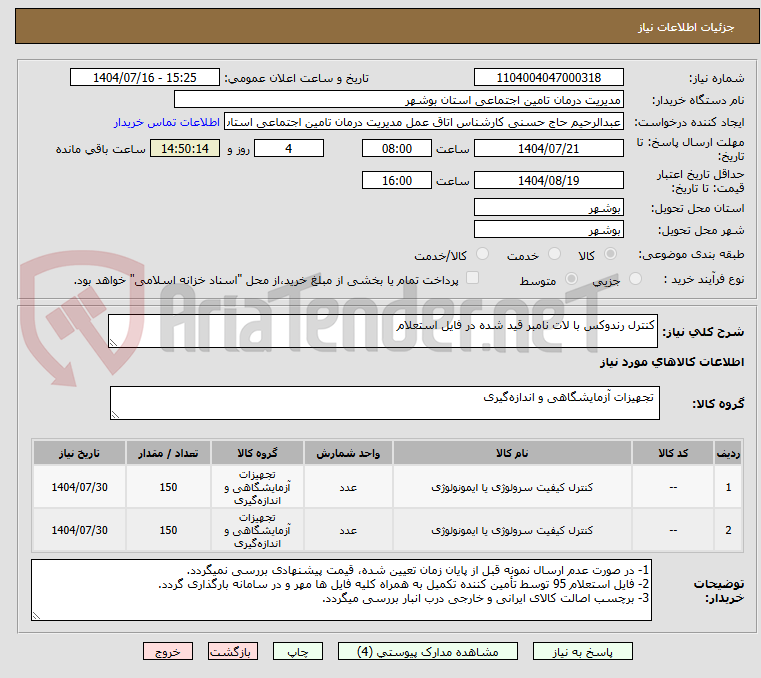Click the remaining time field 14:50:14

pyautogui.click(x=185, y=149)
